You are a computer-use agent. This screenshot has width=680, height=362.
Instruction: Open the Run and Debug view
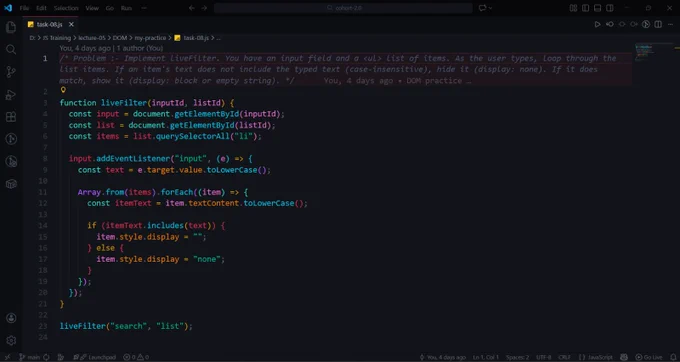tap(11, 95)
